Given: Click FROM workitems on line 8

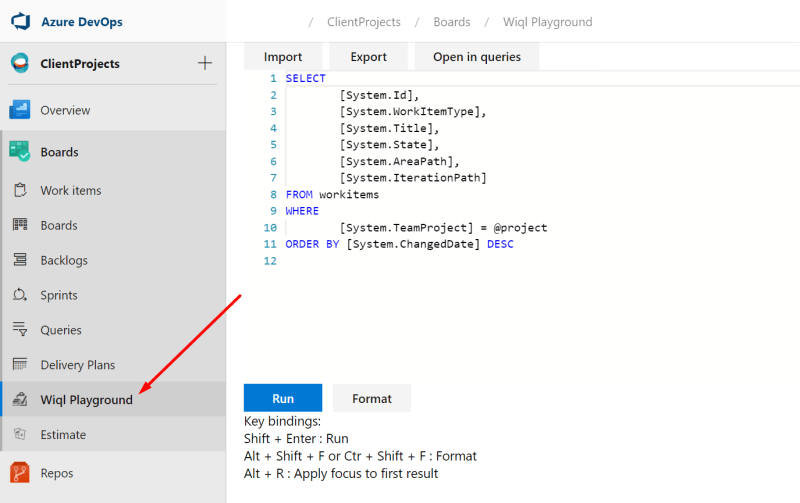Looking at the screenshot, I should pyautogui.click(x=332, y=194).
